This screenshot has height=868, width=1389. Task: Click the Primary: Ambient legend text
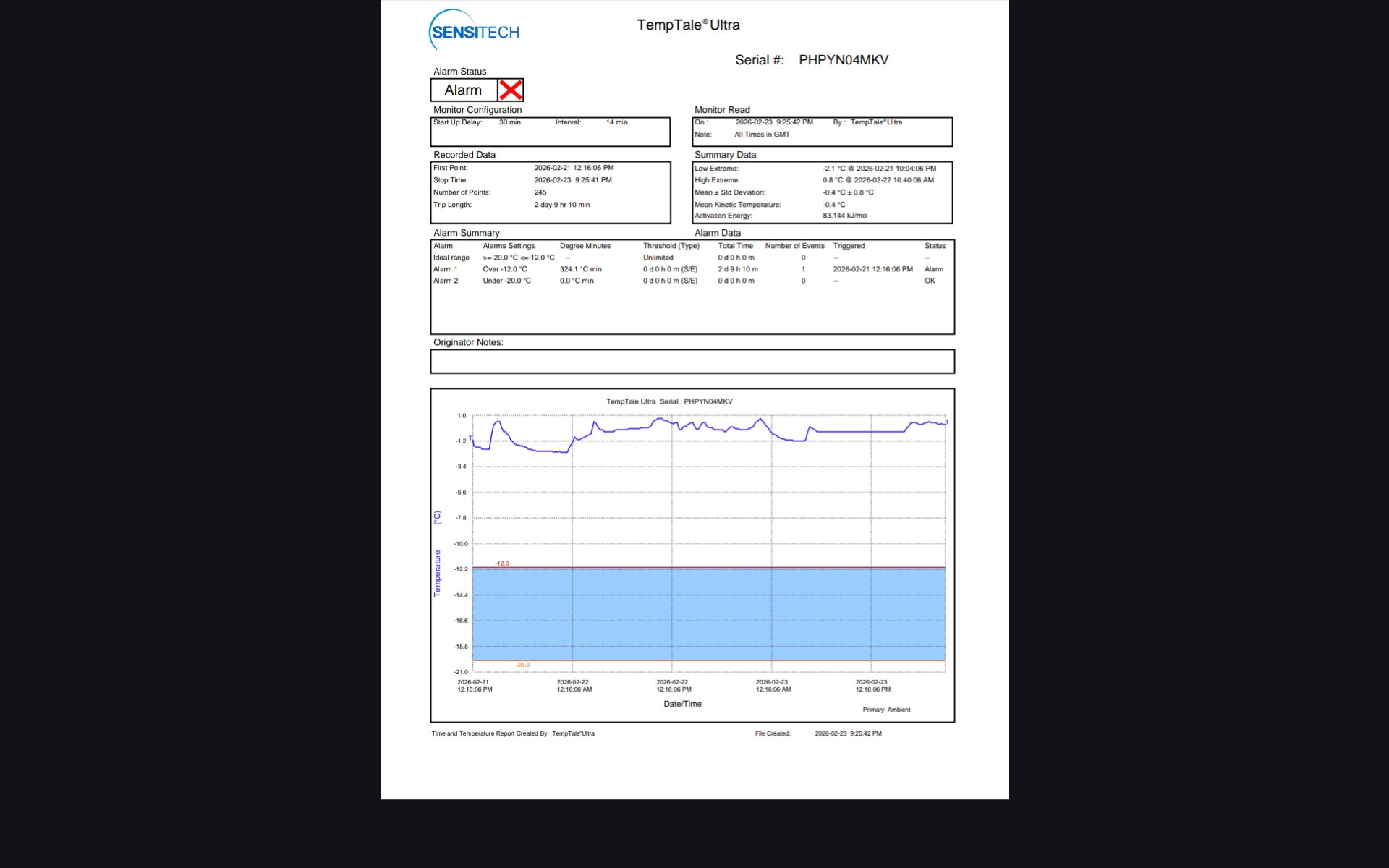[x=886, y=710]
